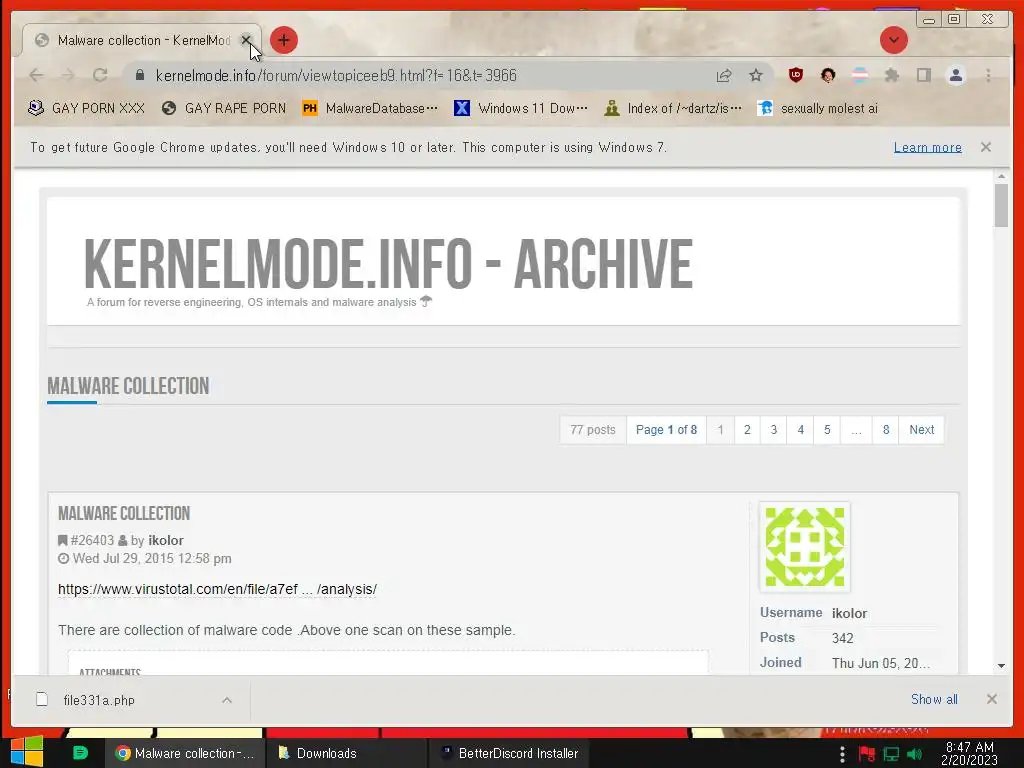The width and height of the screenshot is (1024, 768).
Task: View site info via lock icon
Action: [x=140, y=76]
